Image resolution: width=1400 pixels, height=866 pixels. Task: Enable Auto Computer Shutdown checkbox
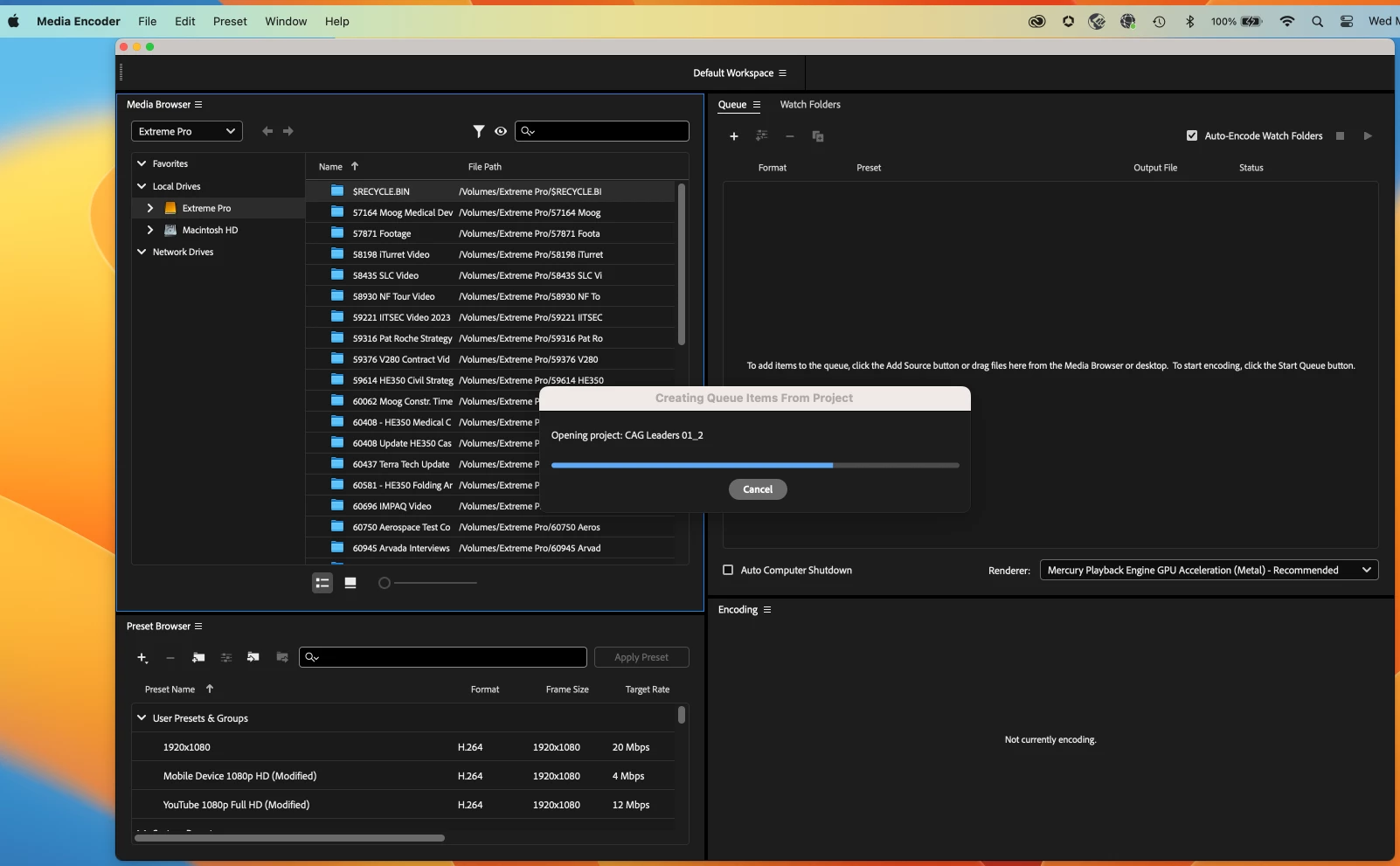[x=728, y=570]
